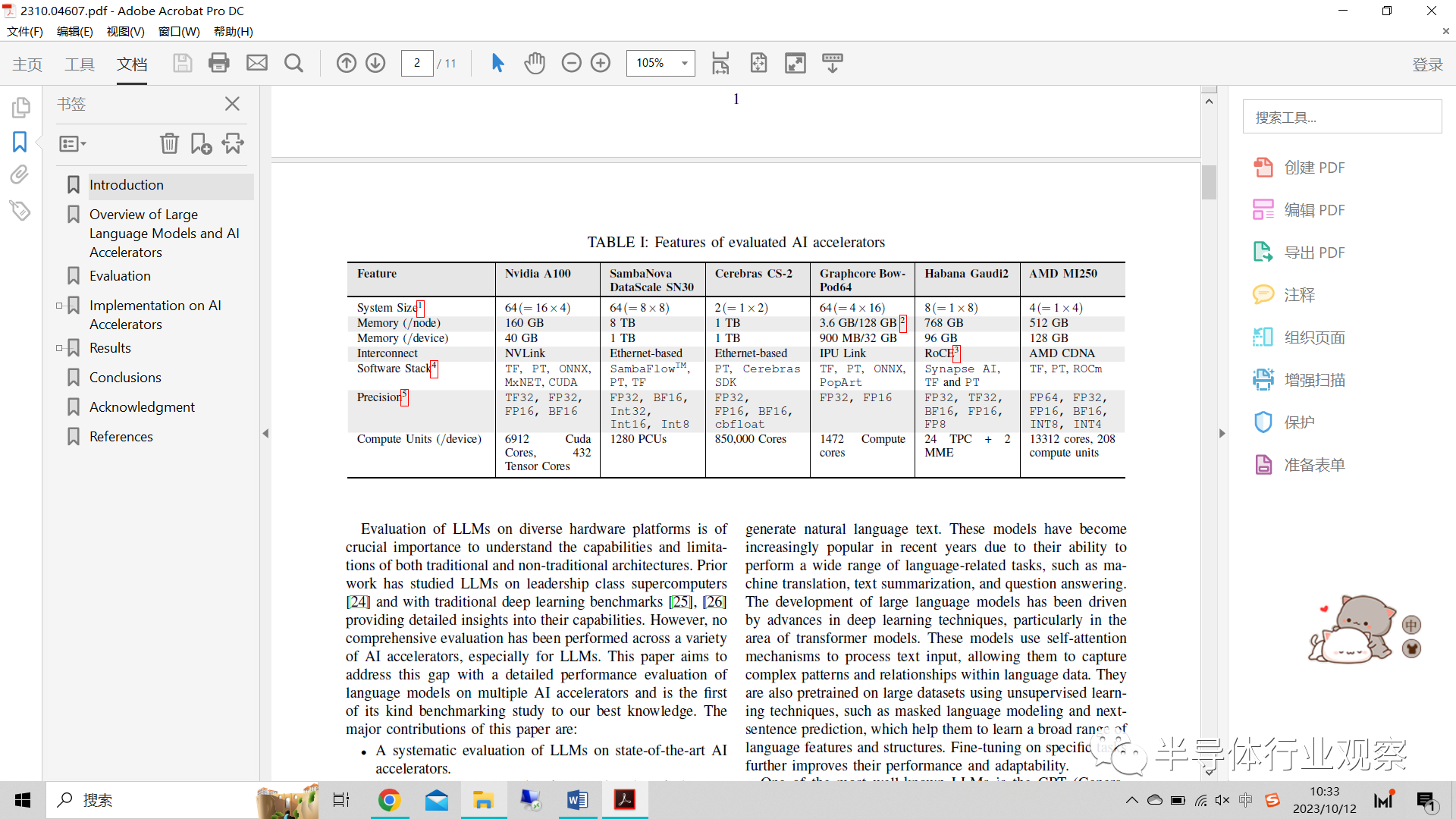Jump to the Conclusions bookmark
This screenshot has width=1456, height=819.
(x=125, y=378)
